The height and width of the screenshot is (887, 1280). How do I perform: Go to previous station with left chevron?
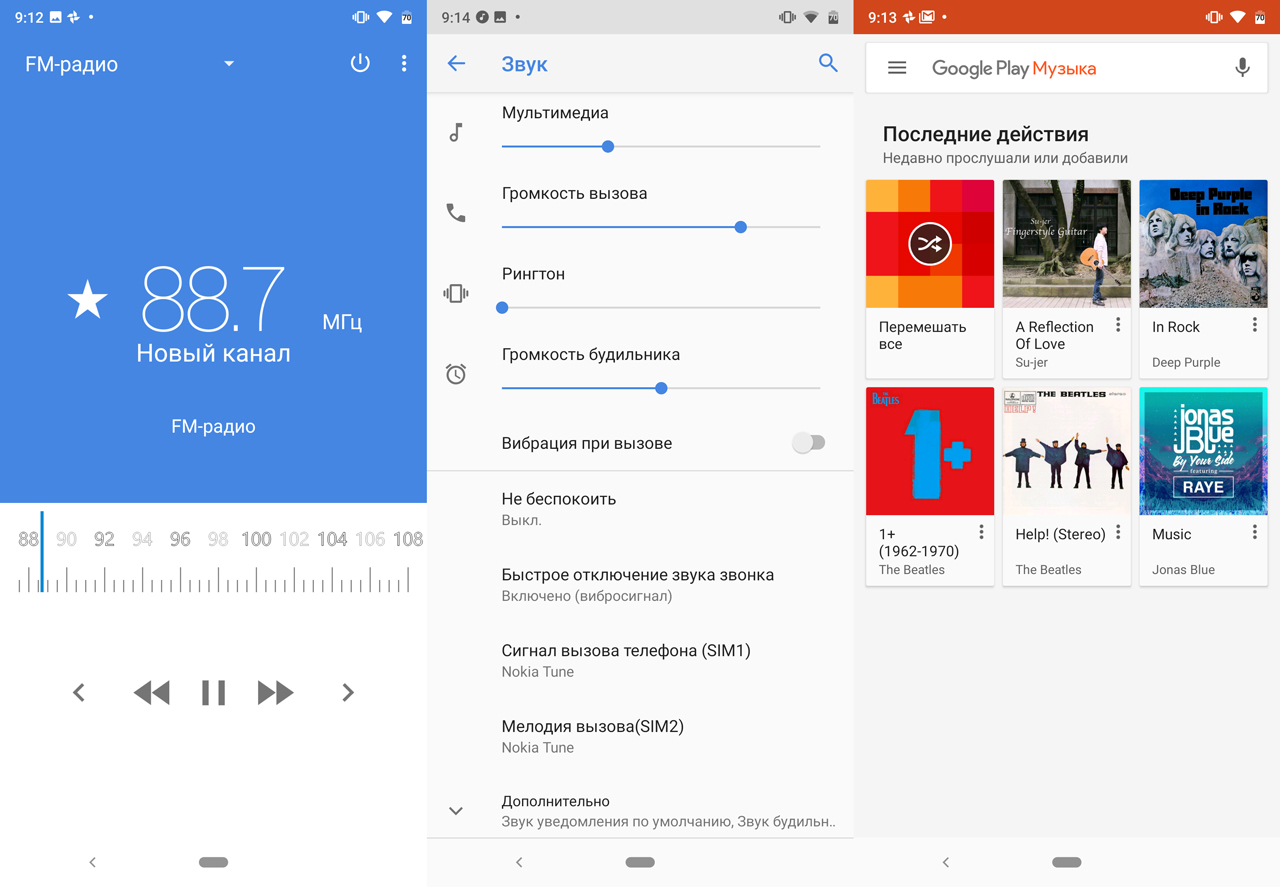coord(79,692)
